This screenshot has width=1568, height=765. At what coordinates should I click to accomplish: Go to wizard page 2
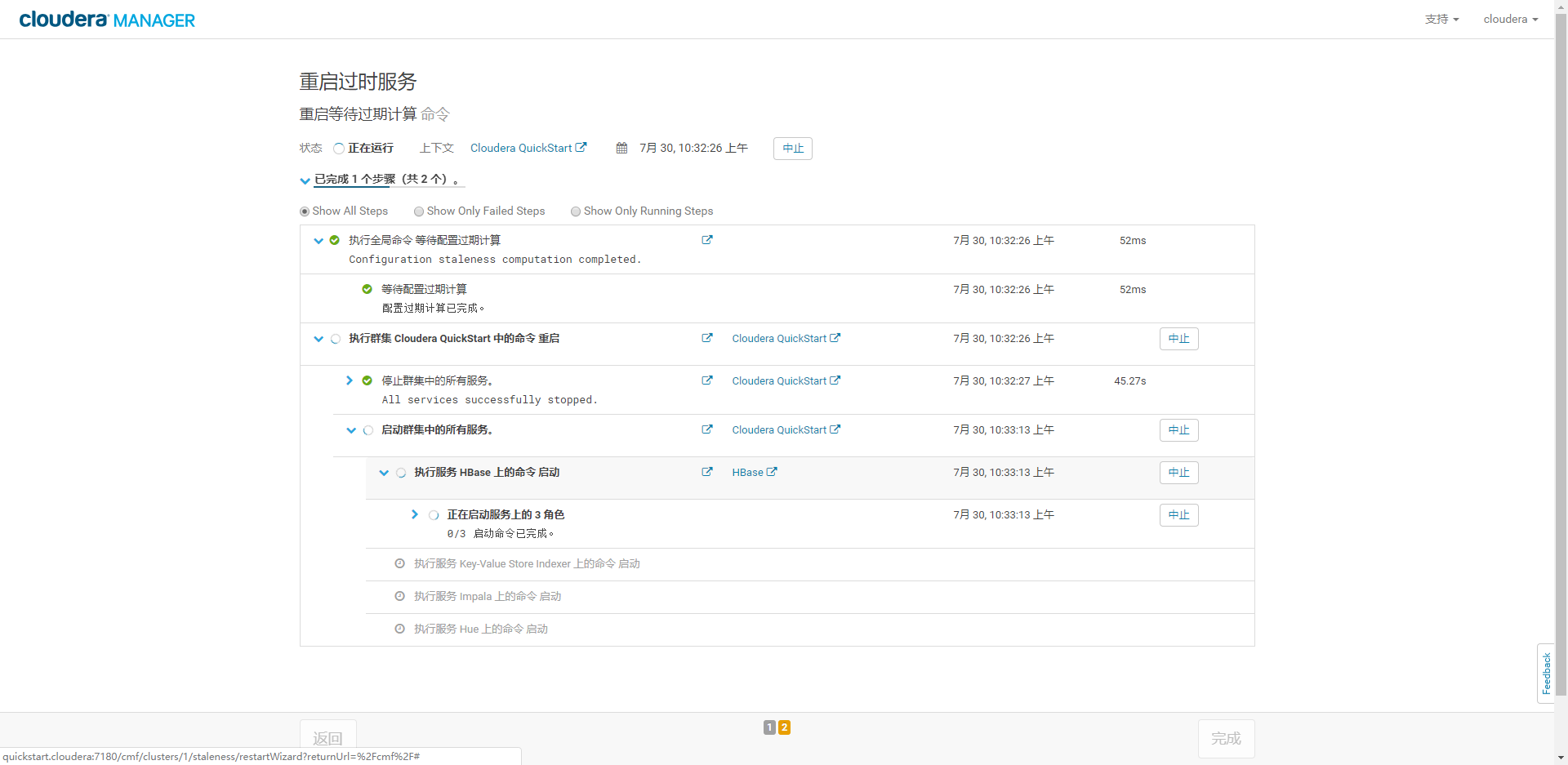tap(784, 727)
